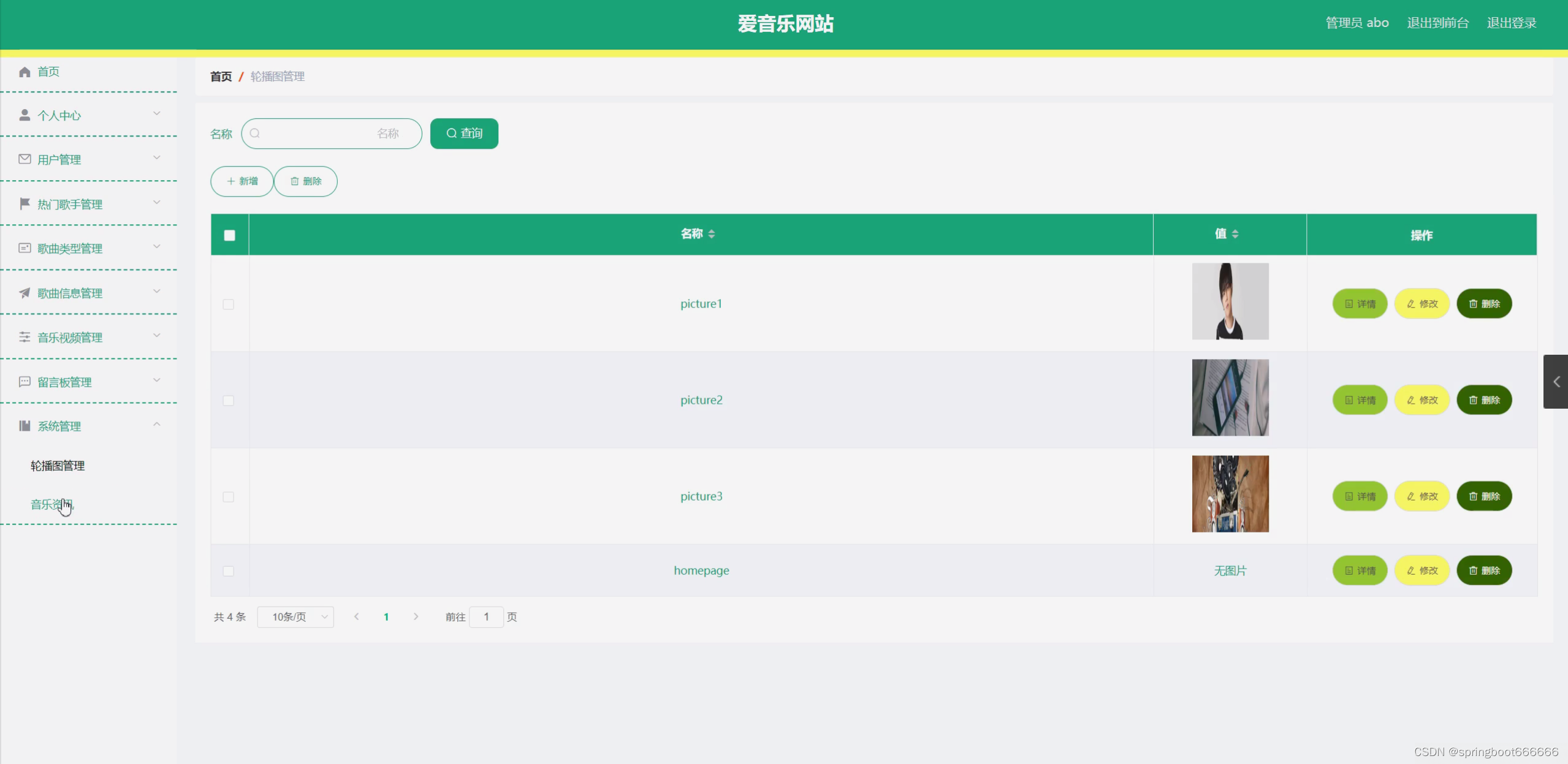Check the picture1 row checkbox
Image resolution: width=1568 pixels, height=764 pixels.
(228, 304)
